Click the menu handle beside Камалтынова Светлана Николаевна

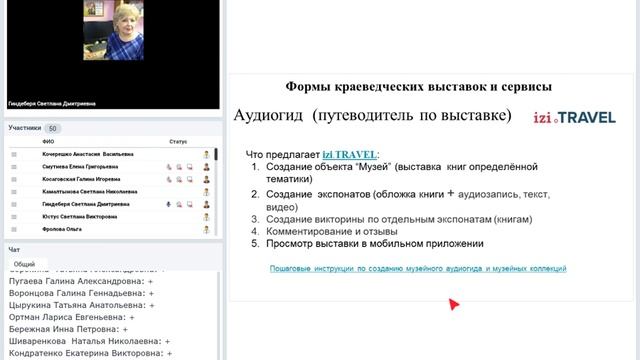(14, 192)
